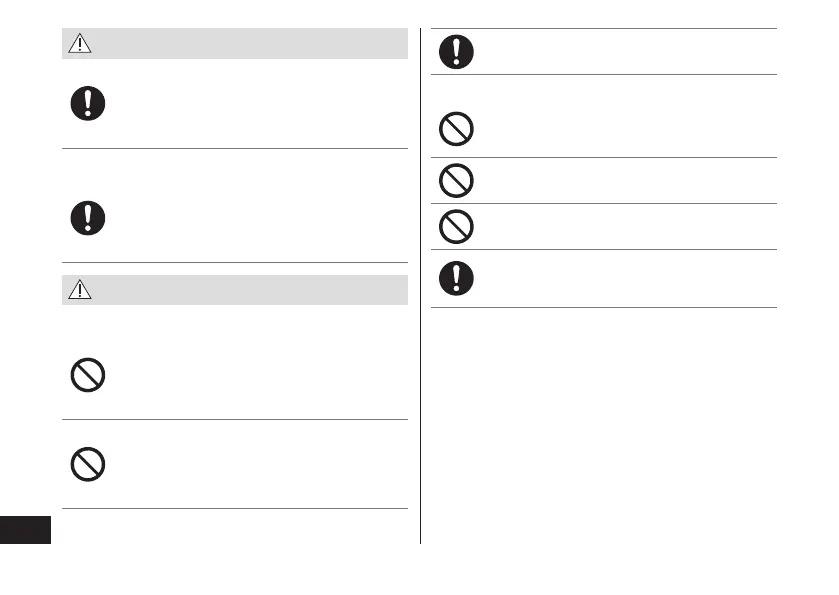The image size is (839, 595).
Task: Click the topmost prohibition icon in right column
Action: pos(456,130)
